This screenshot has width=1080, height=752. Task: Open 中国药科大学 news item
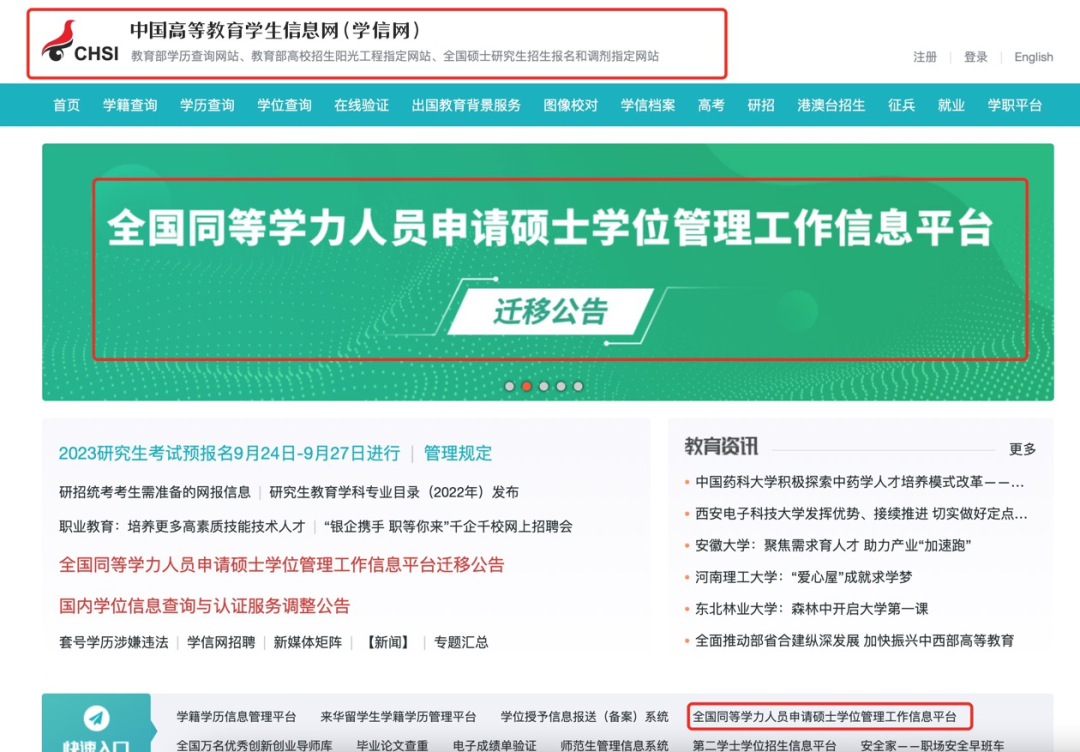pos(860,482)
